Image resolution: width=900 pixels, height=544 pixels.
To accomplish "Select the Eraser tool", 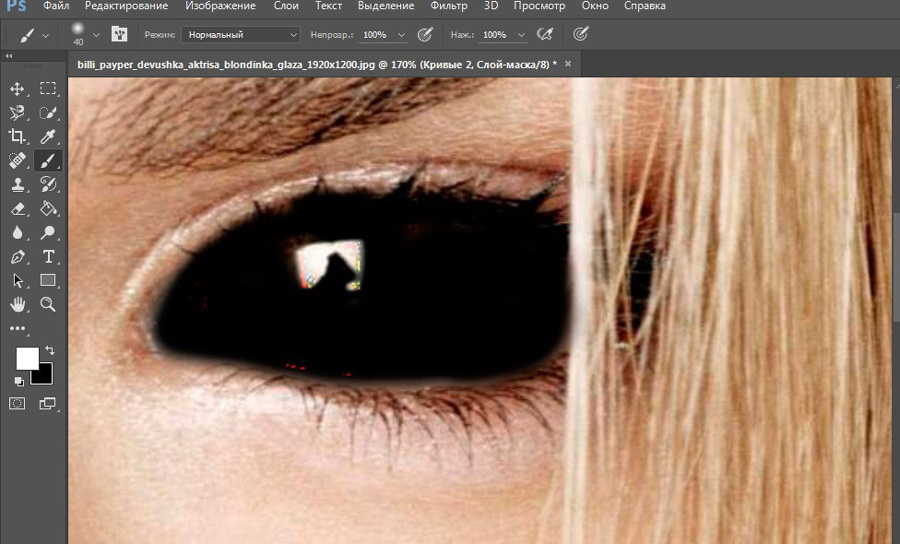I will (17, 209).
